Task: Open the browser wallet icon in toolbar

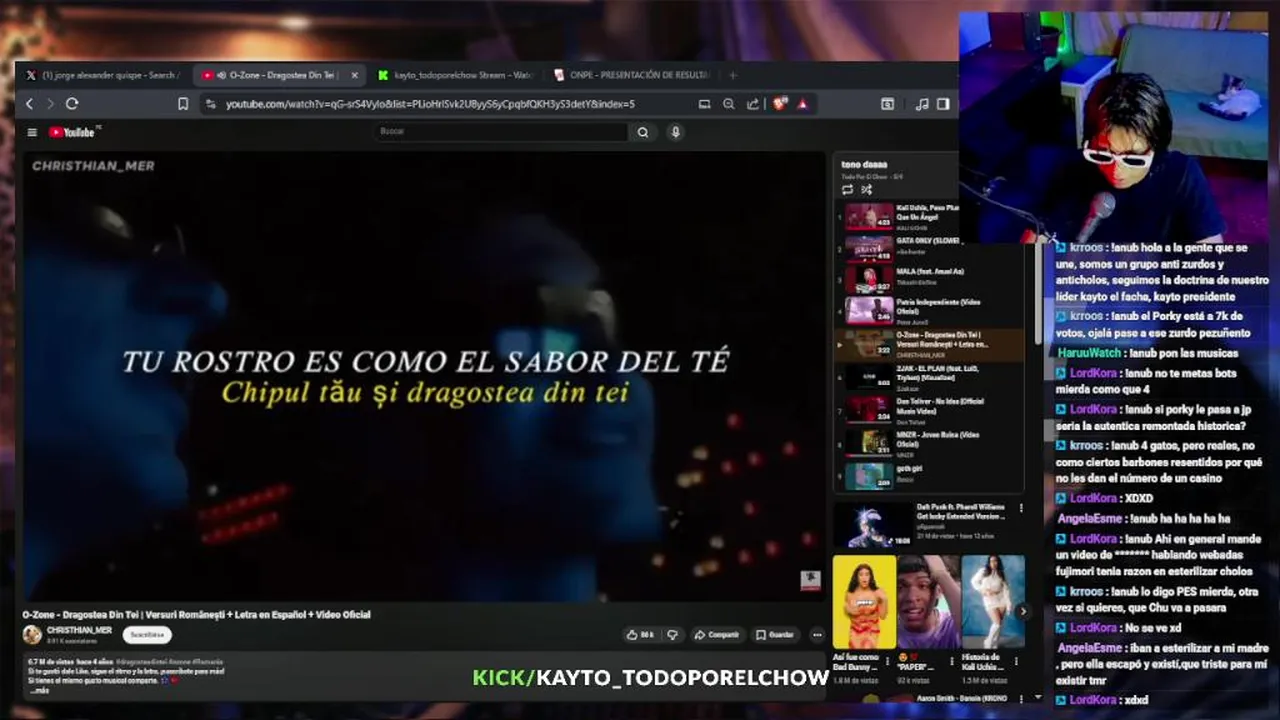Action: tap(887, 104)
